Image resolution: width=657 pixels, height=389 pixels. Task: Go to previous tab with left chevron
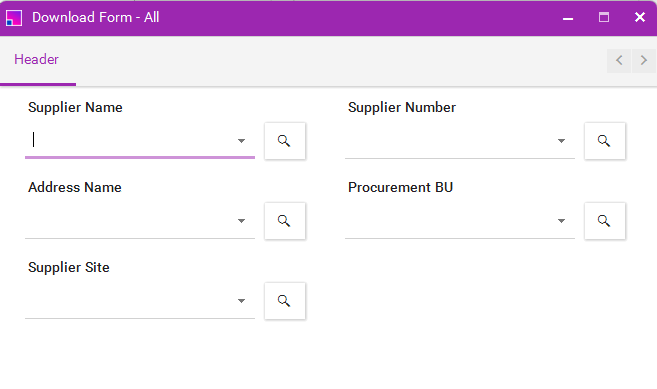pos(619,60)
